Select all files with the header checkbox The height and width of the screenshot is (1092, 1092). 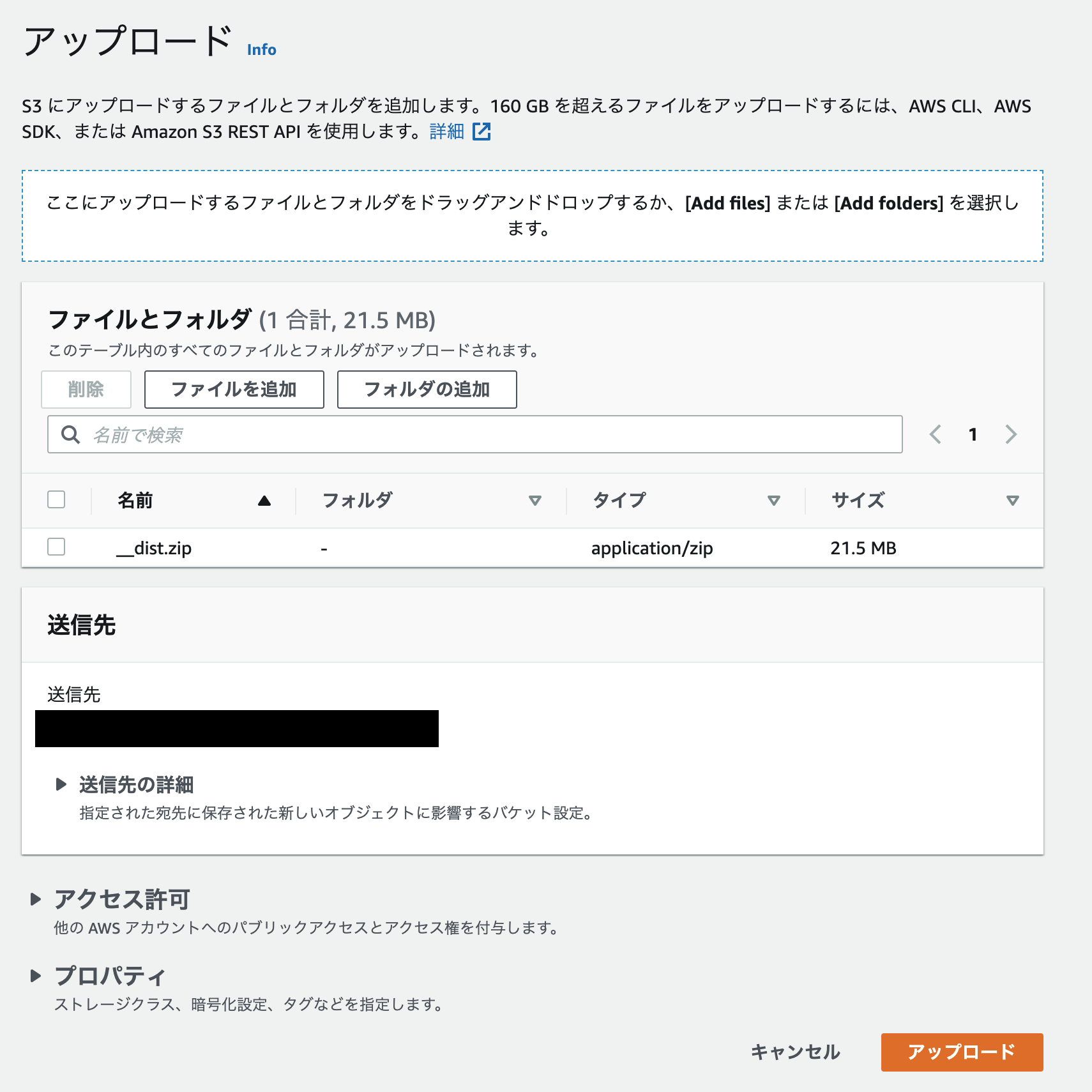[x=56, y=501]
